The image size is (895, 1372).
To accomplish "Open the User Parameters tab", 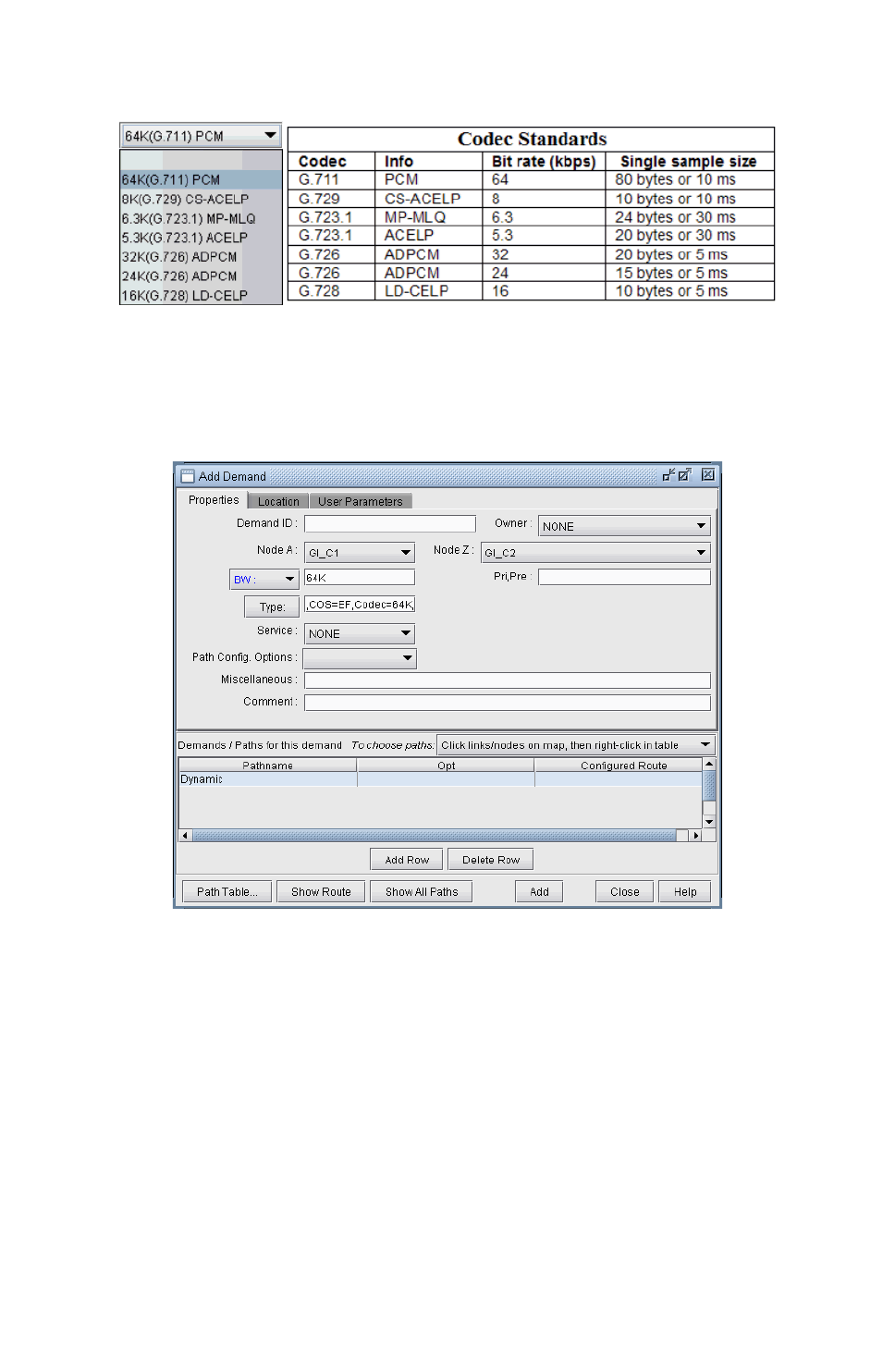I will [361, 501].
